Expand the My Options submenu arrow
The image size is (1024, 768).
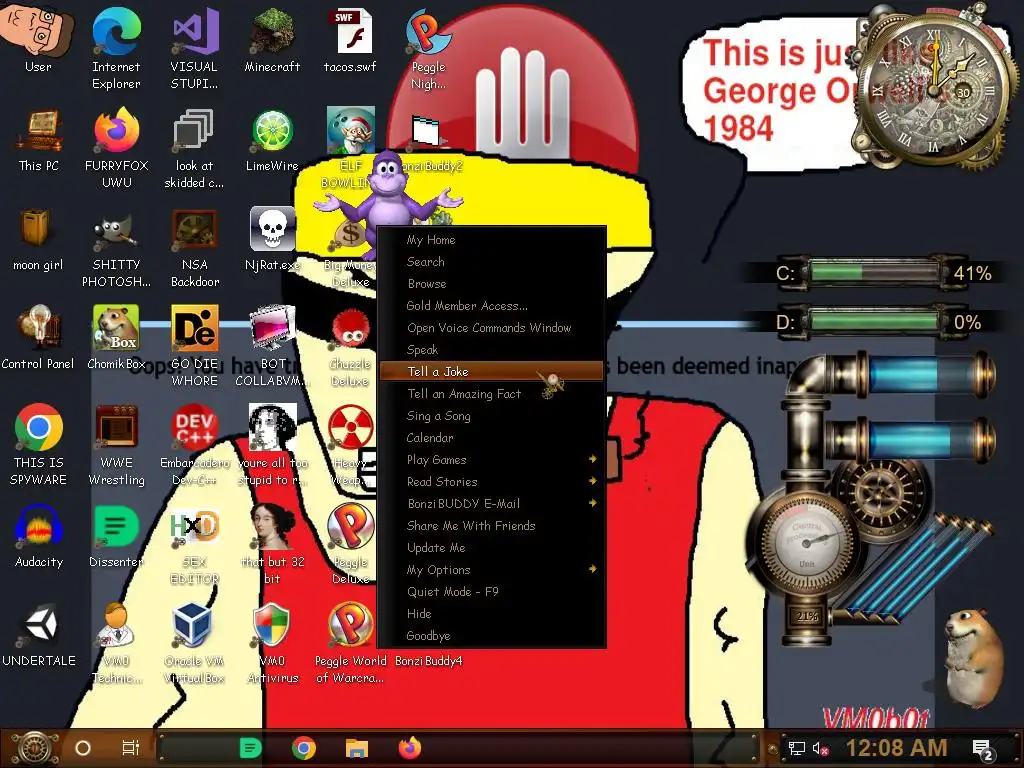pos(592,569)
